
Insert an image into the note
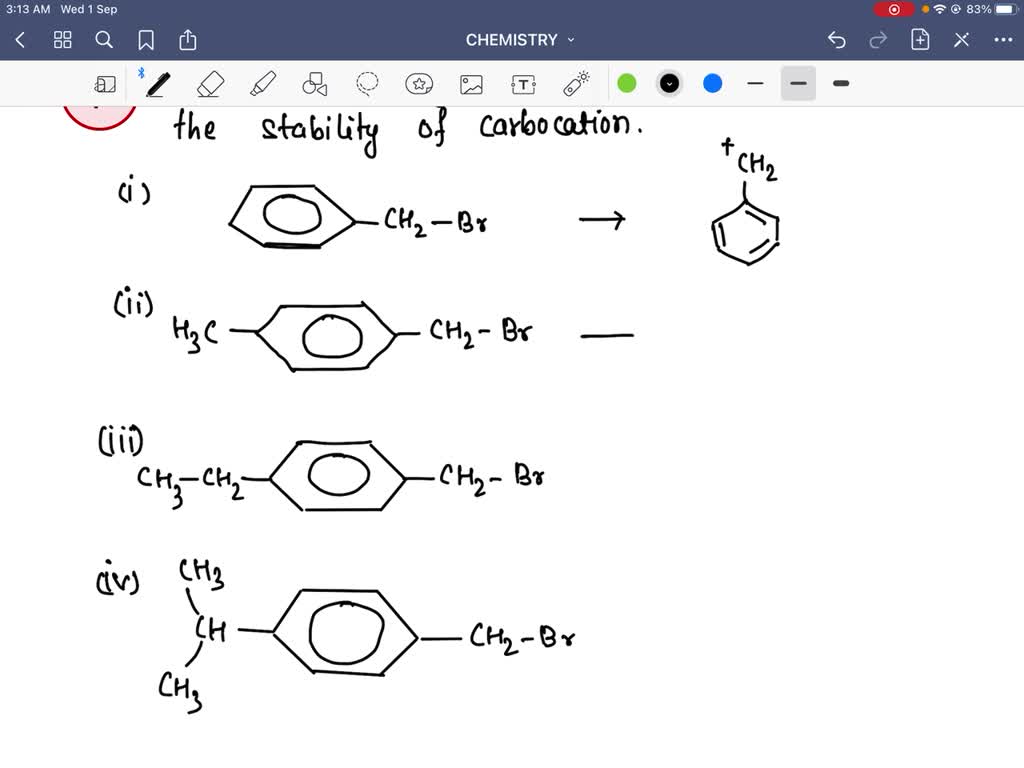pyautogui.click(x=472, y=84)
